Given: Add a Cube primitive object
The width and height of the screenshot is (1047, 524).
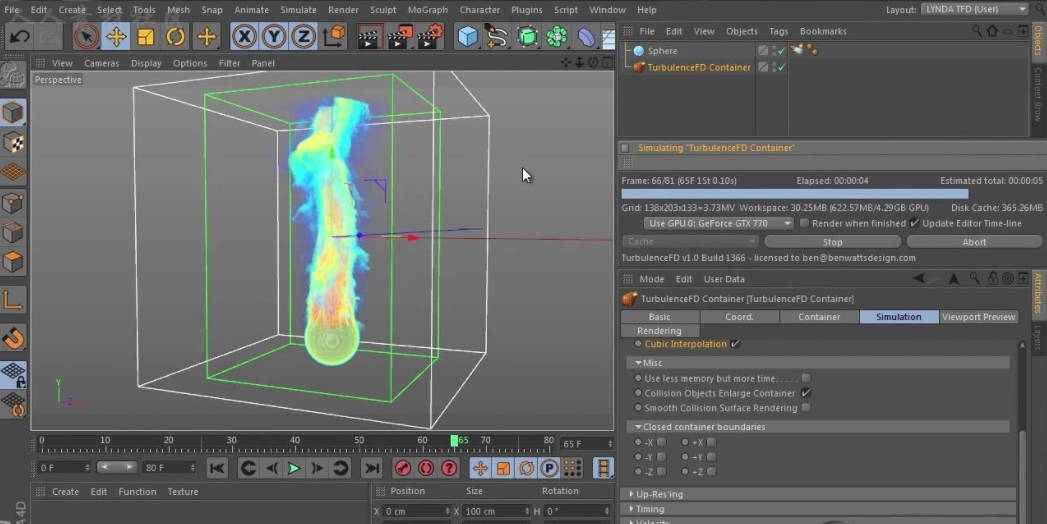Looking at the screenshot, I should (468, 36).
